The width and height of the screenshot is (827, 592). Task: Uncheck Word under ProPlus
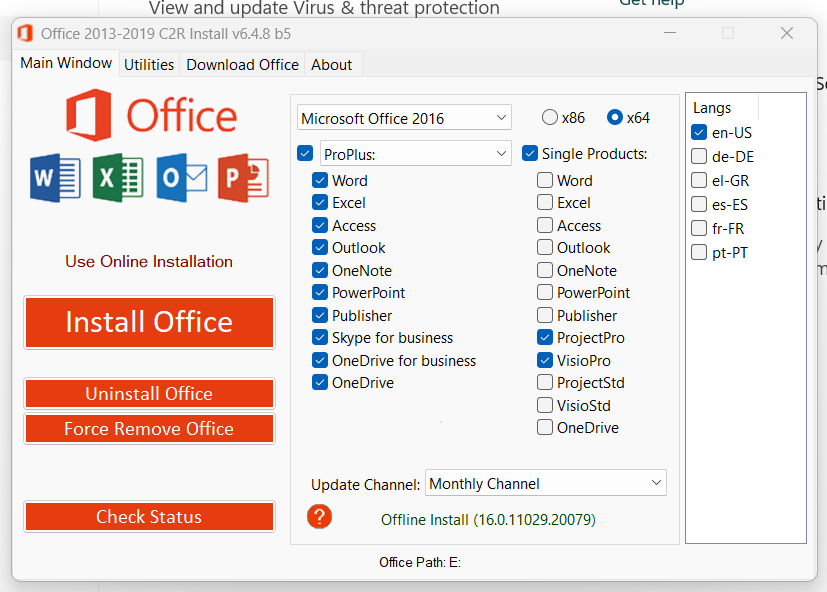320,180
